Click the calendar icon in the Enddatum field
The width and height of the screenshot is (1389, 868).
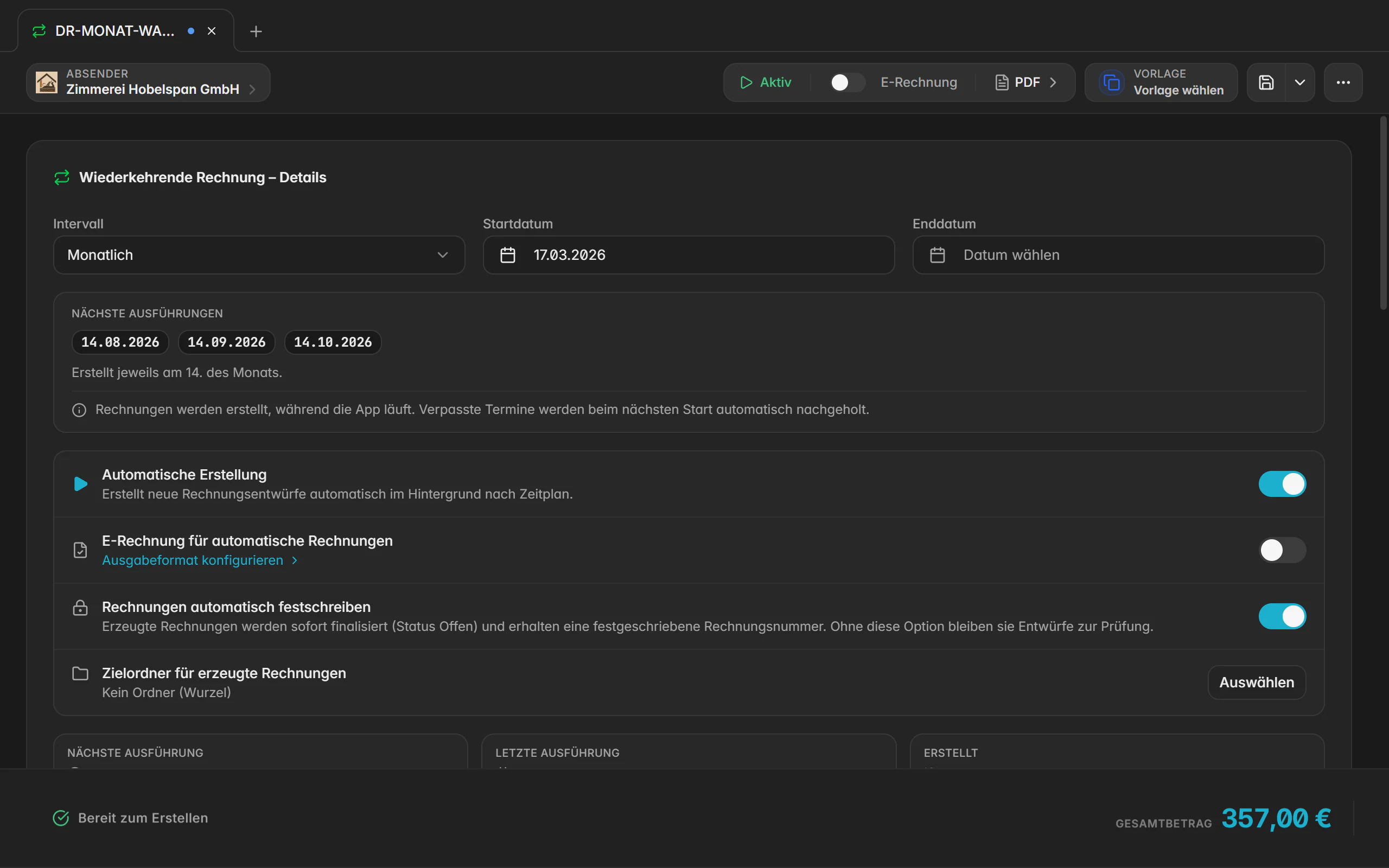[x=937, y=255]
